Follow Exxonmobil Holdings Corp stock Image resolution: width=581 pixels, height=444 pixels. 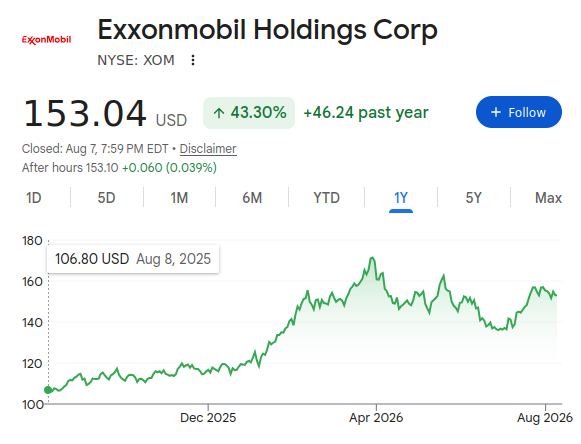coord(519,112)
